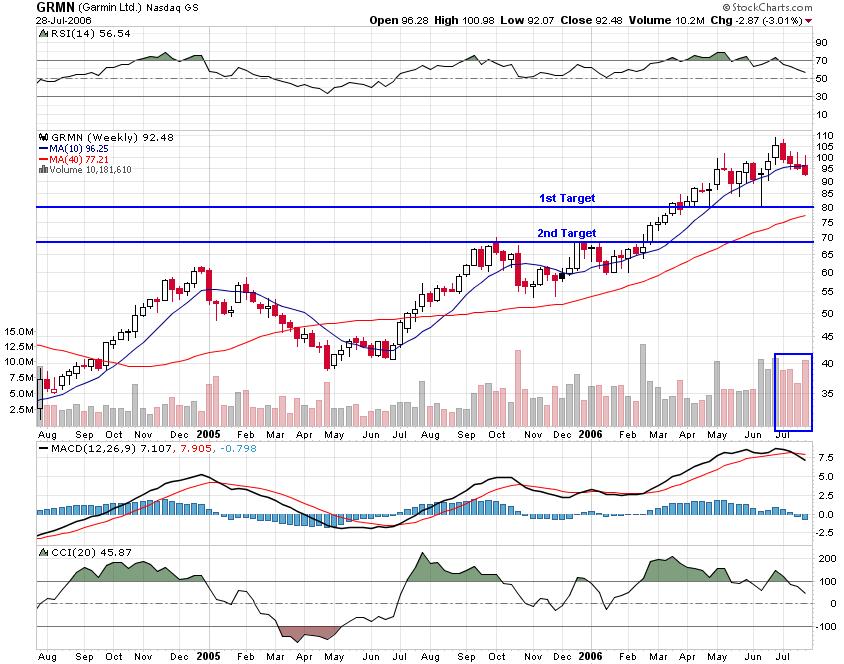Screen dimensions: 844x664
Task: Click the CCI(20) indicator area icon
Action: pyautogui.click(x=43, y=553)
